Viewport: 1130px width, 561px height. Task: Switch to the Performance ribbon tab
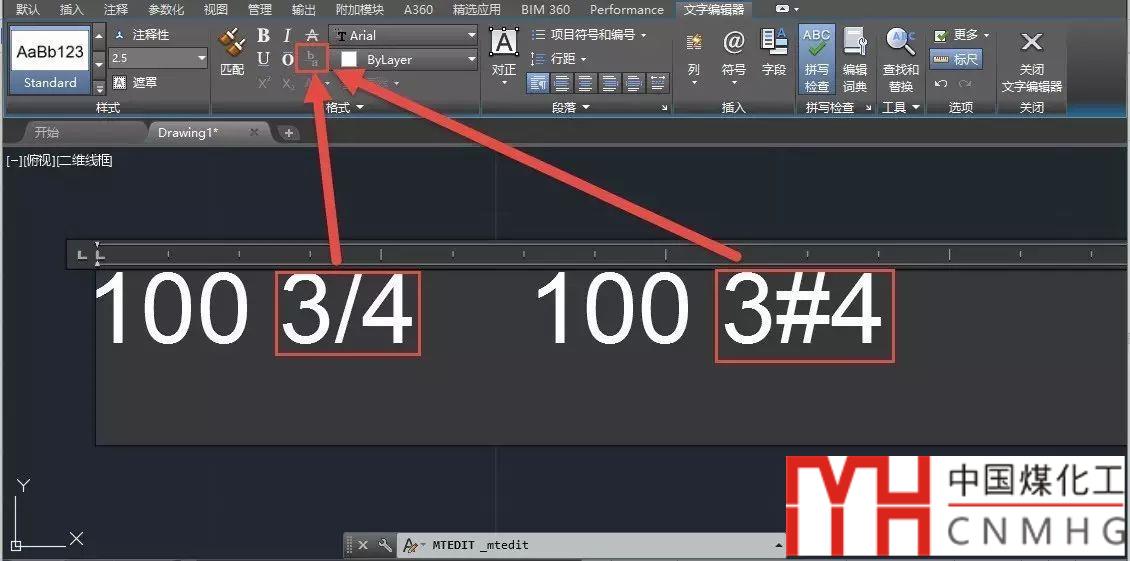626,9
